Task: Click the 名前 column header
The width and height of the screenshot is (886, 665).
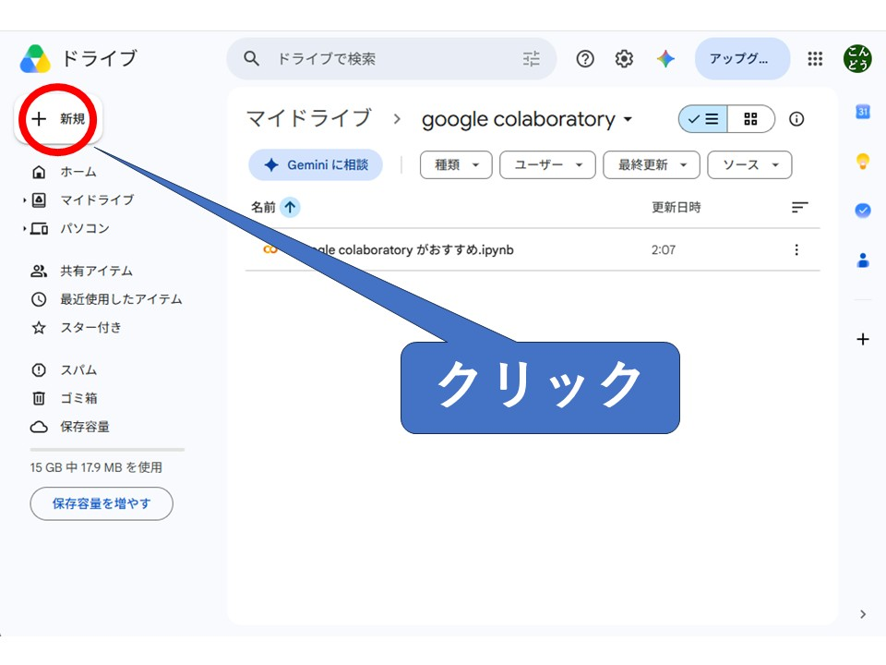Action: [x=263, y=207]
